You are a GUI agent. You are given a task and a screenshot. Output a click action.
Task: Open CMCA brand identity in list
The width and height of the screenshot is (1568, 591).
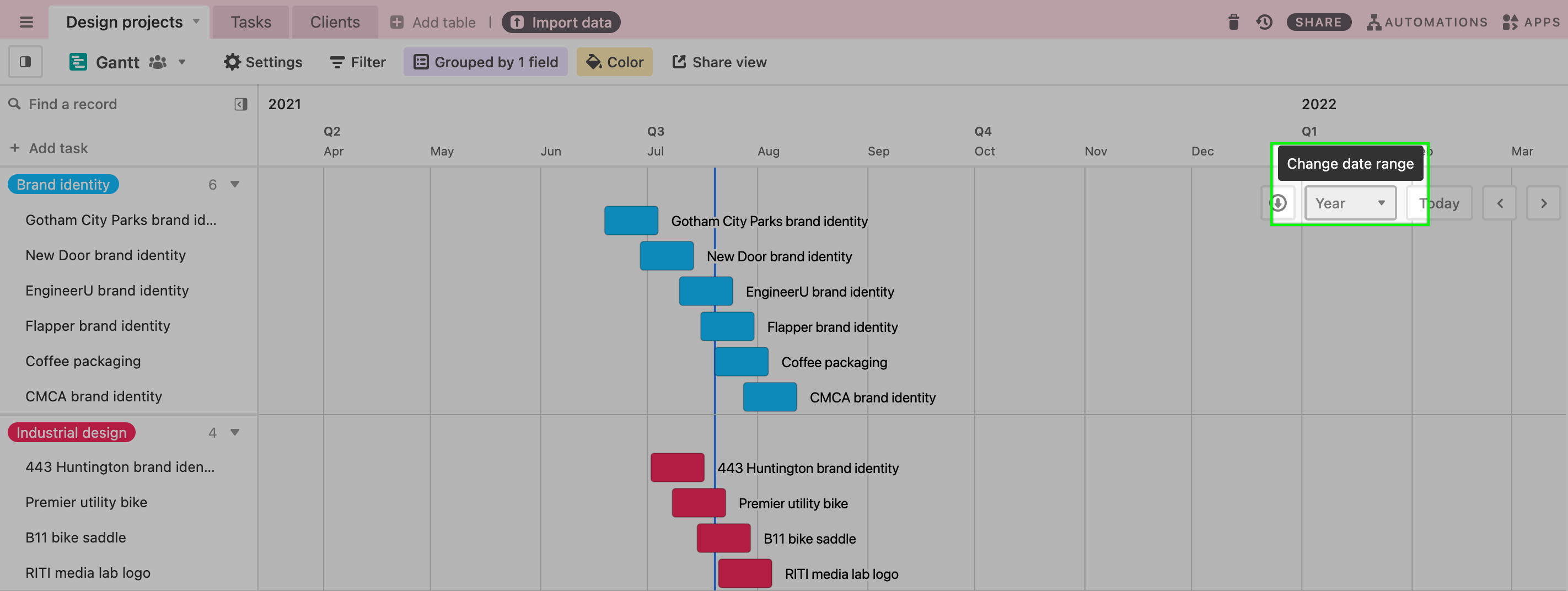click(x=94, y=396)
